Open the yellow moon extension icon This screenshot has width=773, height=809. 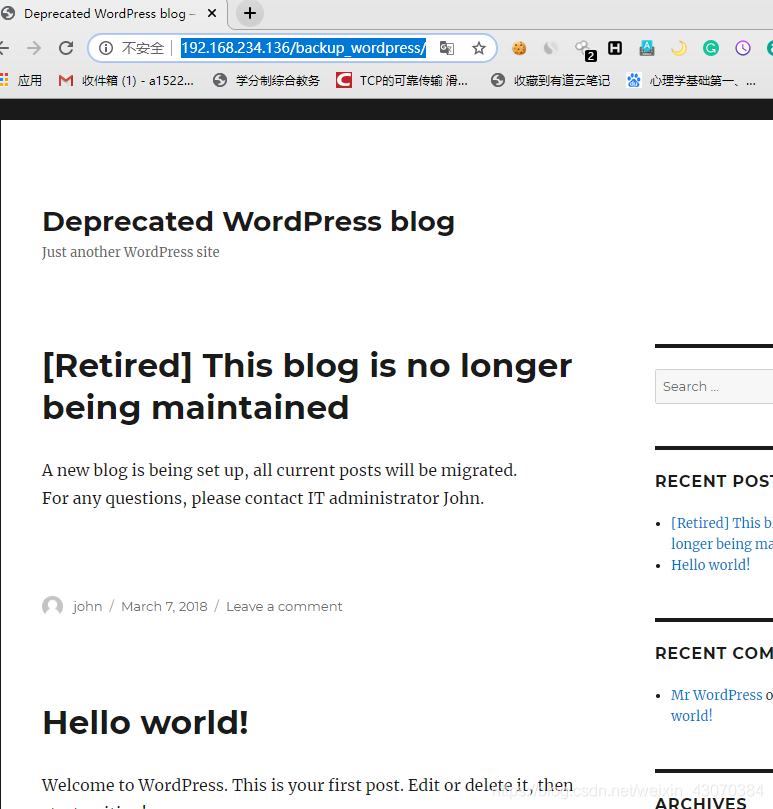[x=679, y=48]
